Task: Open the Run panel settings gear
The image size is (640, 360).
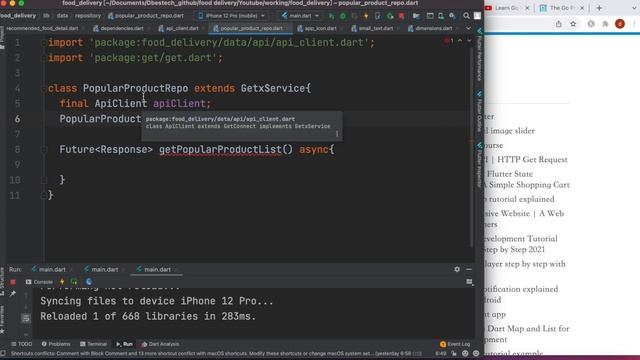Action: (x=457, y=269)
